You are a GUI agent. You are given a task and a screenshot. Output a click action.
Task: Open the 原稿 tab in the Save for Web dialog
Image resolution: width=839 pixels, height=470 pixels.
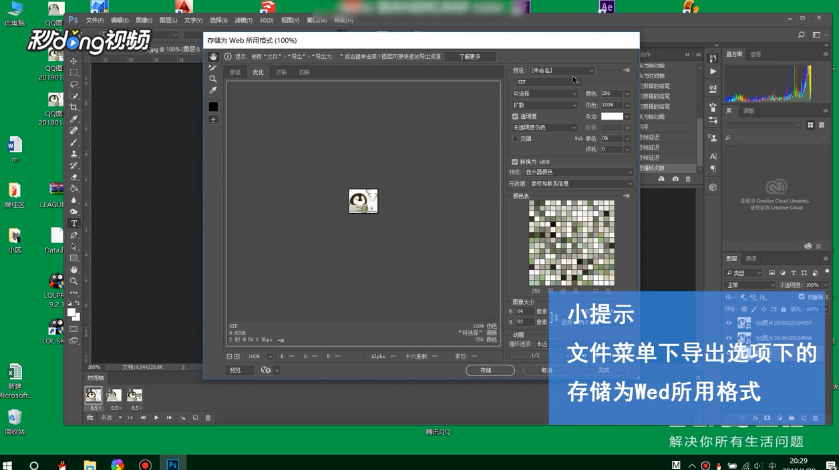[235, 72]
